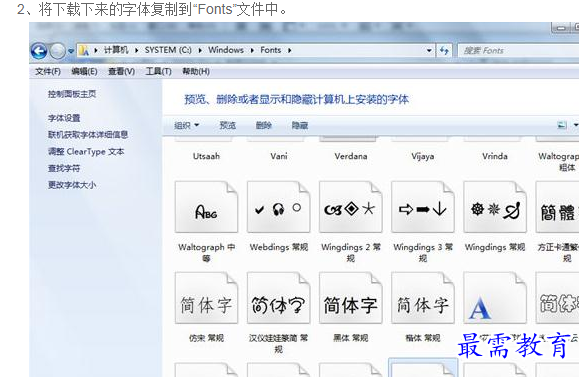Open the 工具(T) menu
The width and height of the screenshot is (579, 377).
click(158, 71)
